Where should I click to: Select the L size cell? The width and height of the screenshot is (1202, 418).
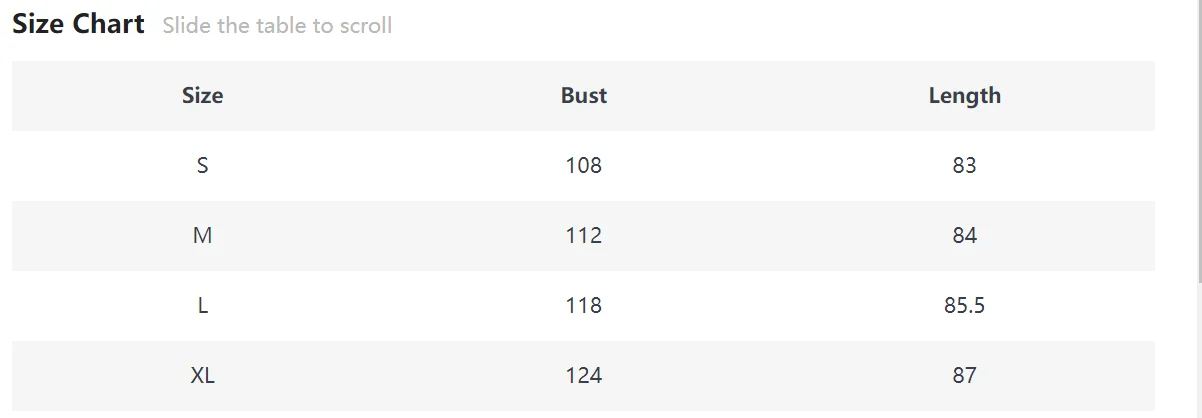coord(202,306)
